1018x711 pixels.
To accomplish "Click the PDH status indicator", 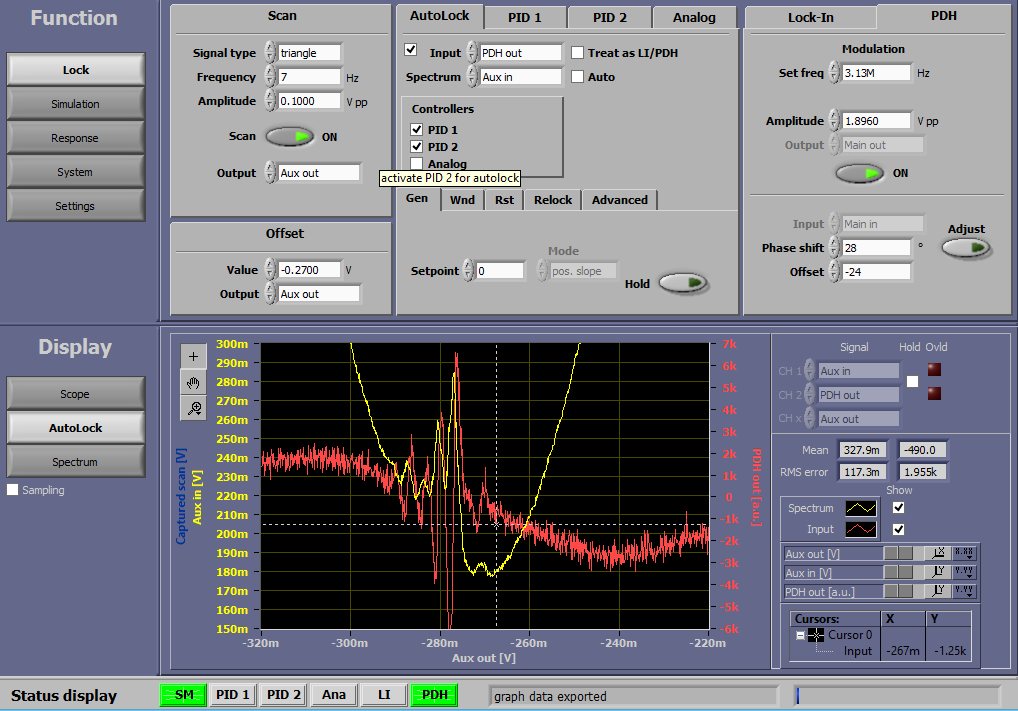I will pos(434,695).
